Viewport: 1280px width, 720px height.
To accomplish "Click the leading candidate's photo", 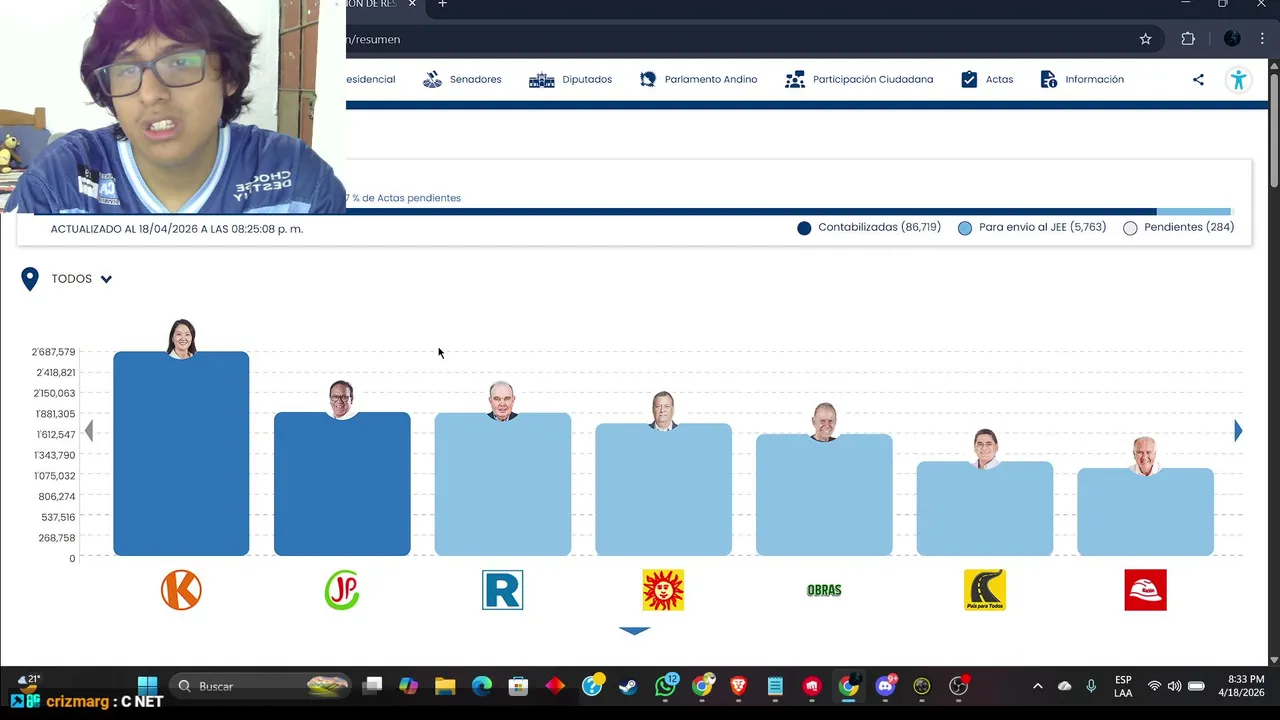I will point(181,339).
